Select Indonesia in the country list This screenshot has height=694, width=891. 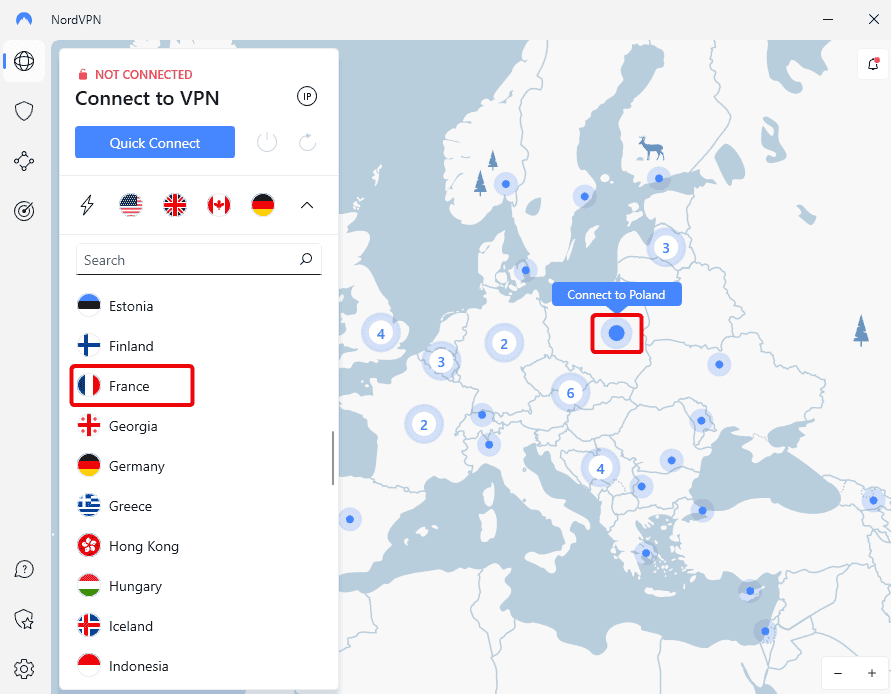[x=198, y=666]
